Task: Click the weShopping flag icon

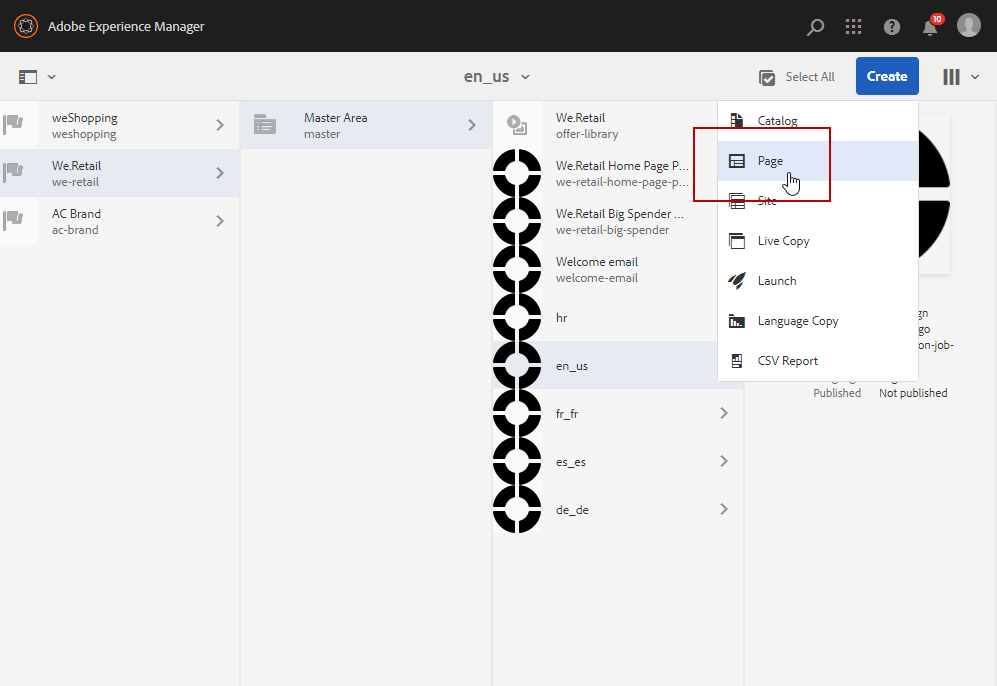Action: (x=13, y=124)
